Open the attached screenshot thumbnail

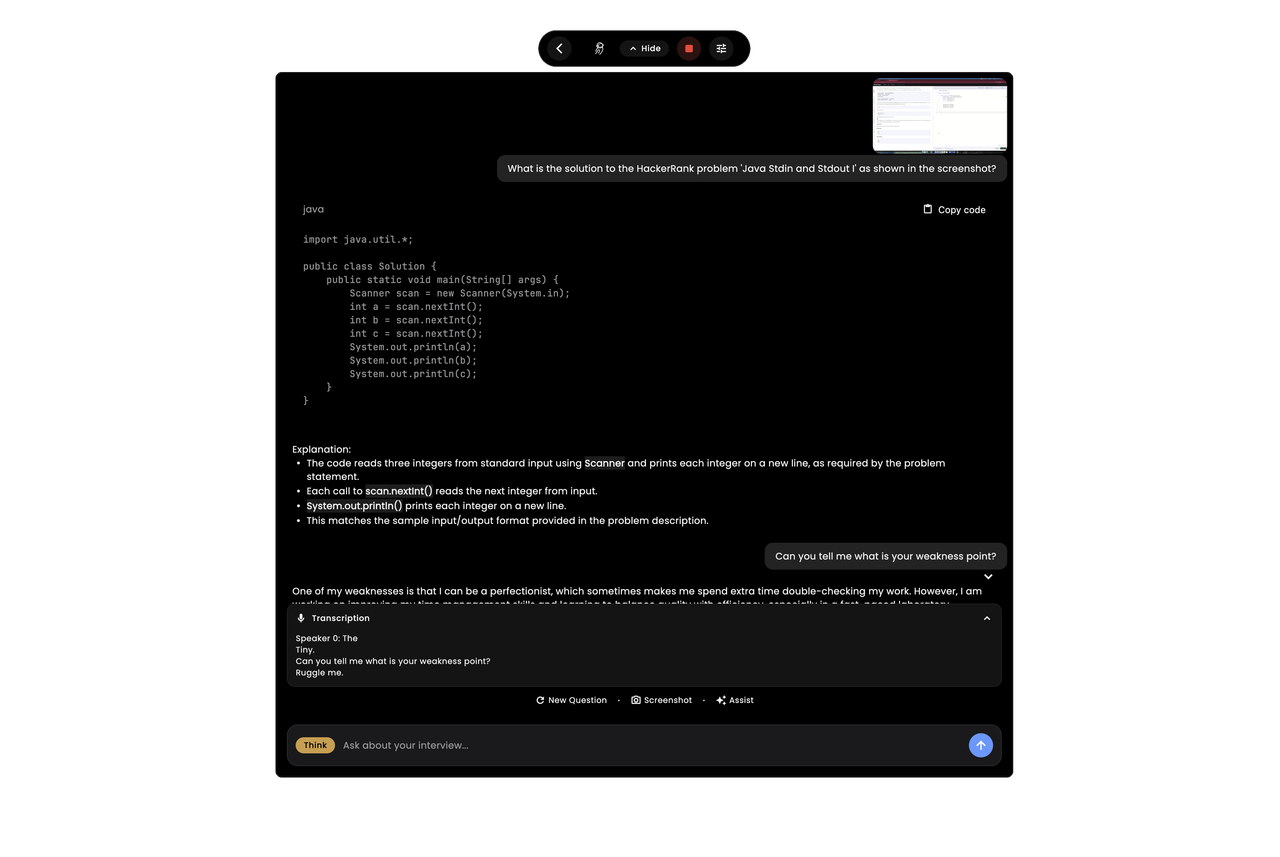click(x=940, y=115)
